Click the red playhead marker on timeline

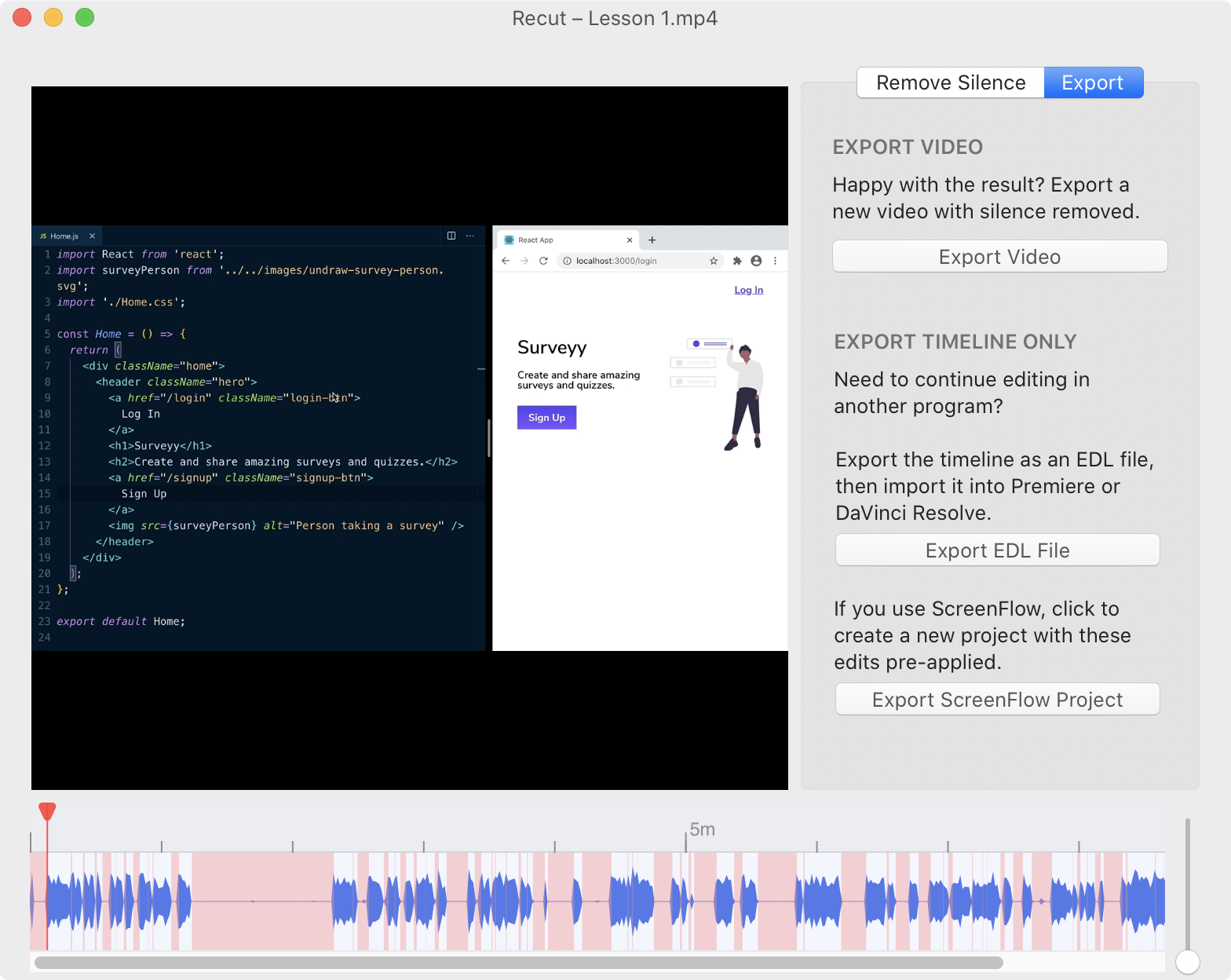click(x=47, y=811)
